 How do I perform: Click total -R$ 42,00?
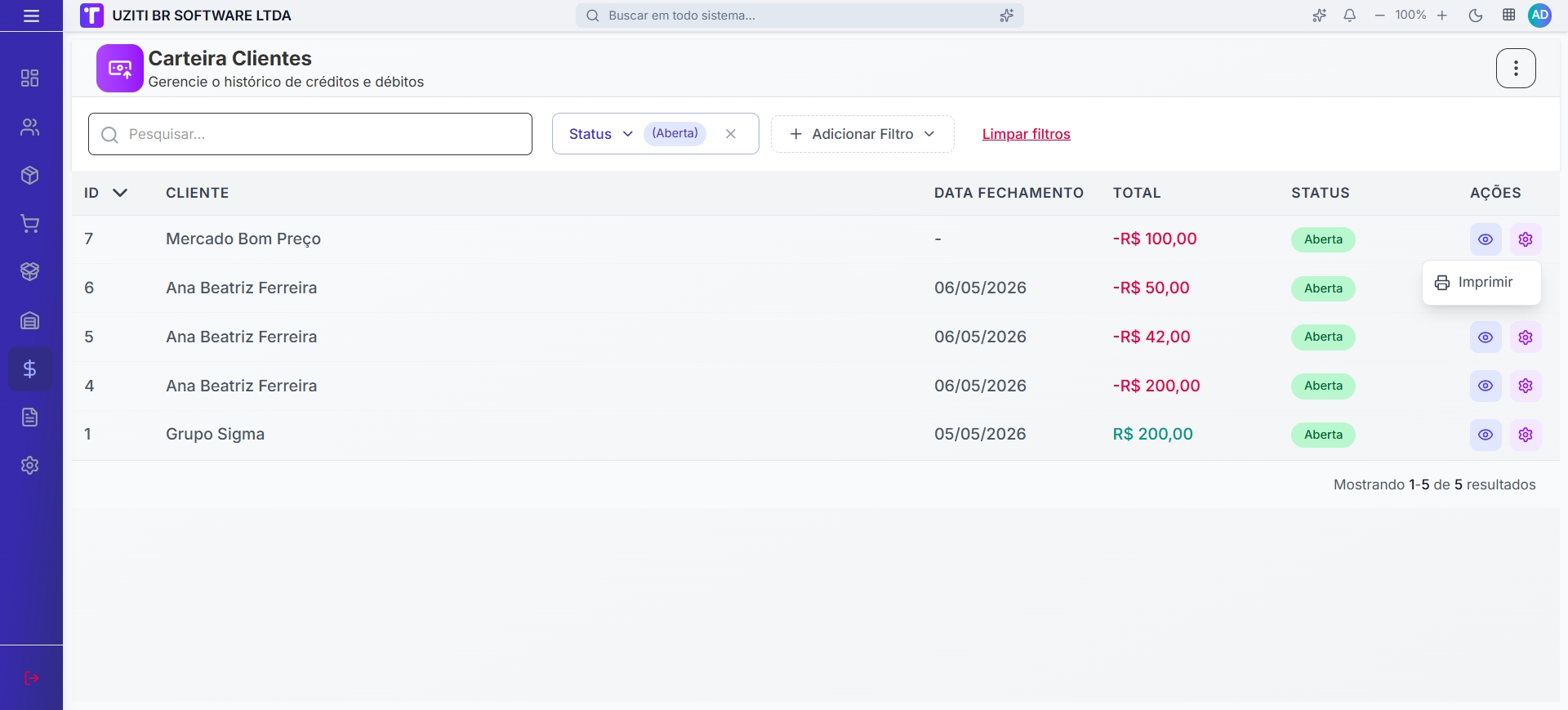click(1151, 337)
